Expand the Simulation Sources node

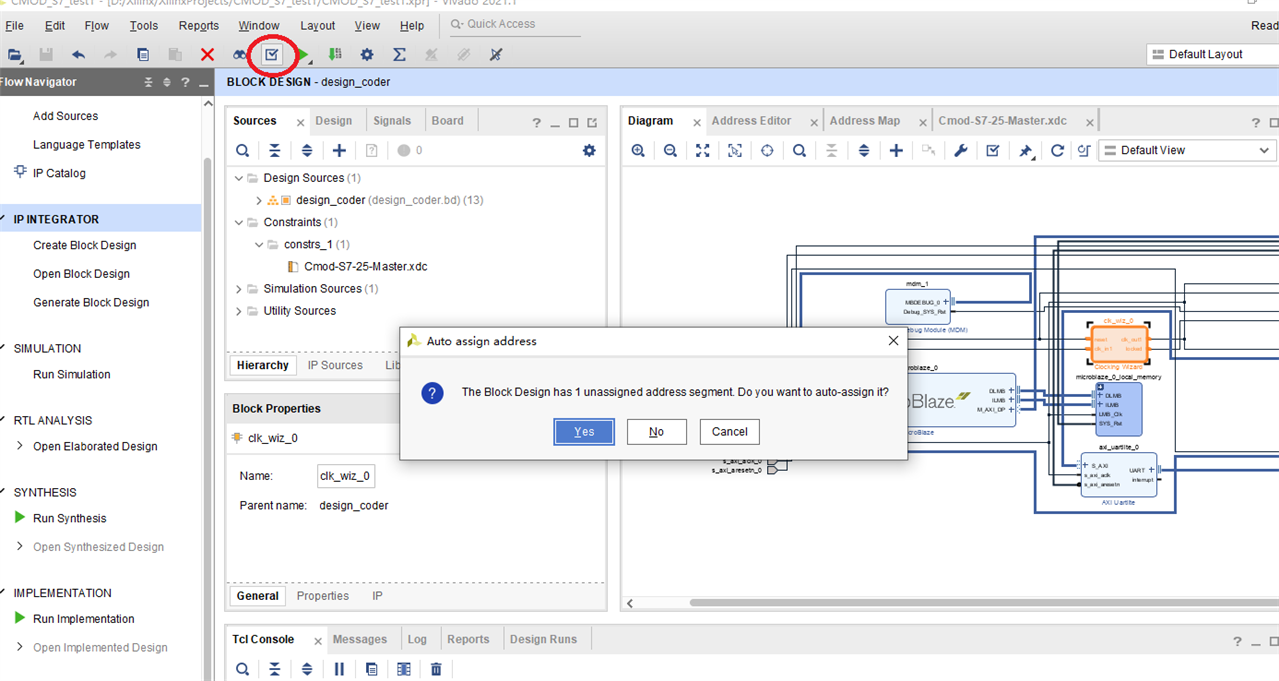pyautogui.click(x=239, y=289)
